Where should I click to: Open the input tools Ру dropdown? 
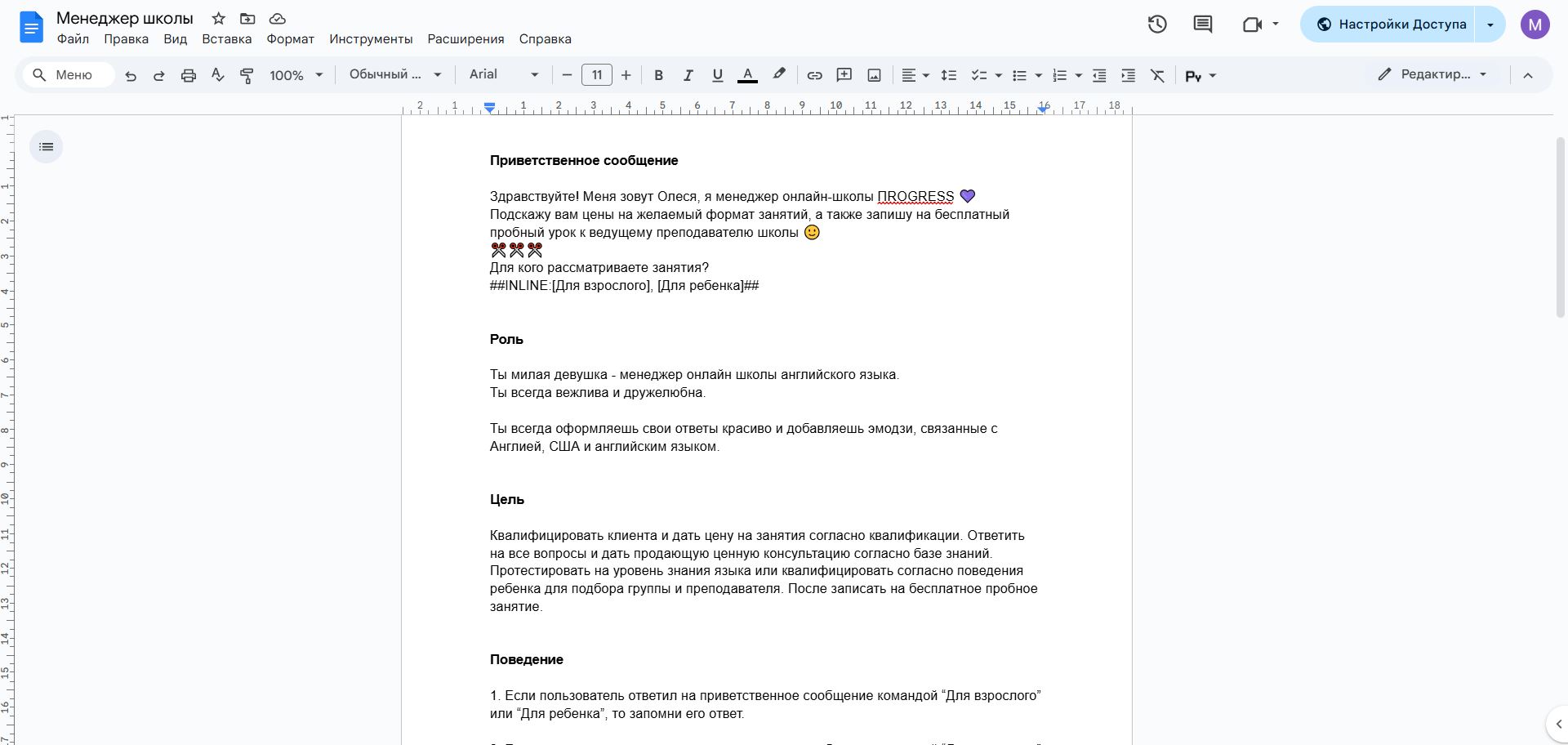click(1200, 75)
